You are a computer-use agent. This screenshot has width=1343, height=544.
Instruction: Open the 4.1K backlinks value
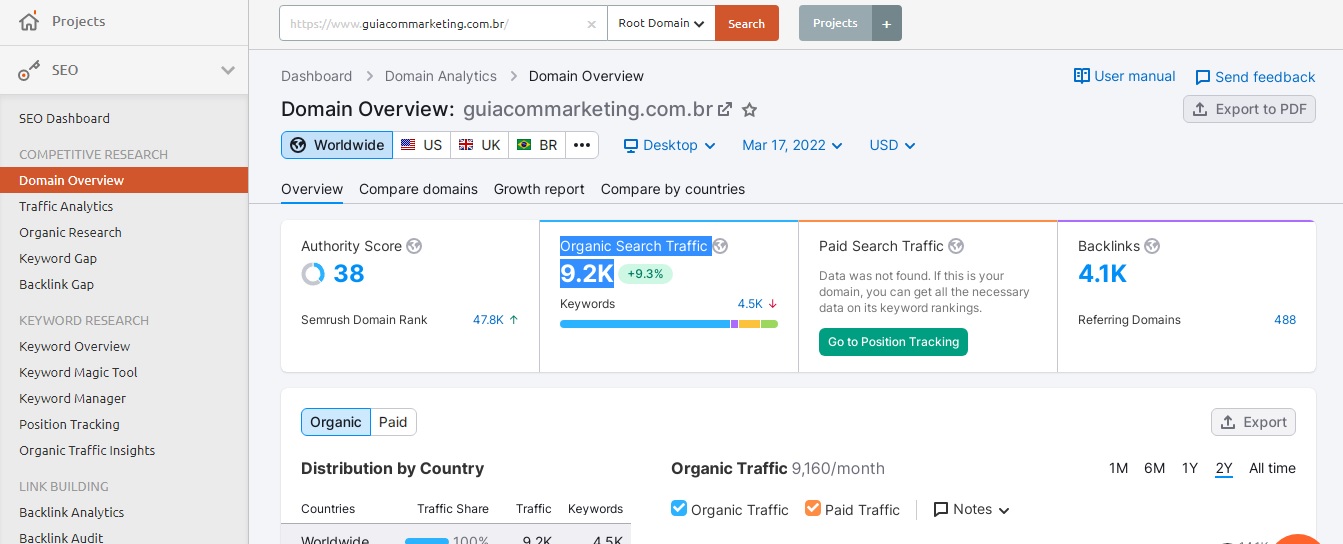[1102, 273]
